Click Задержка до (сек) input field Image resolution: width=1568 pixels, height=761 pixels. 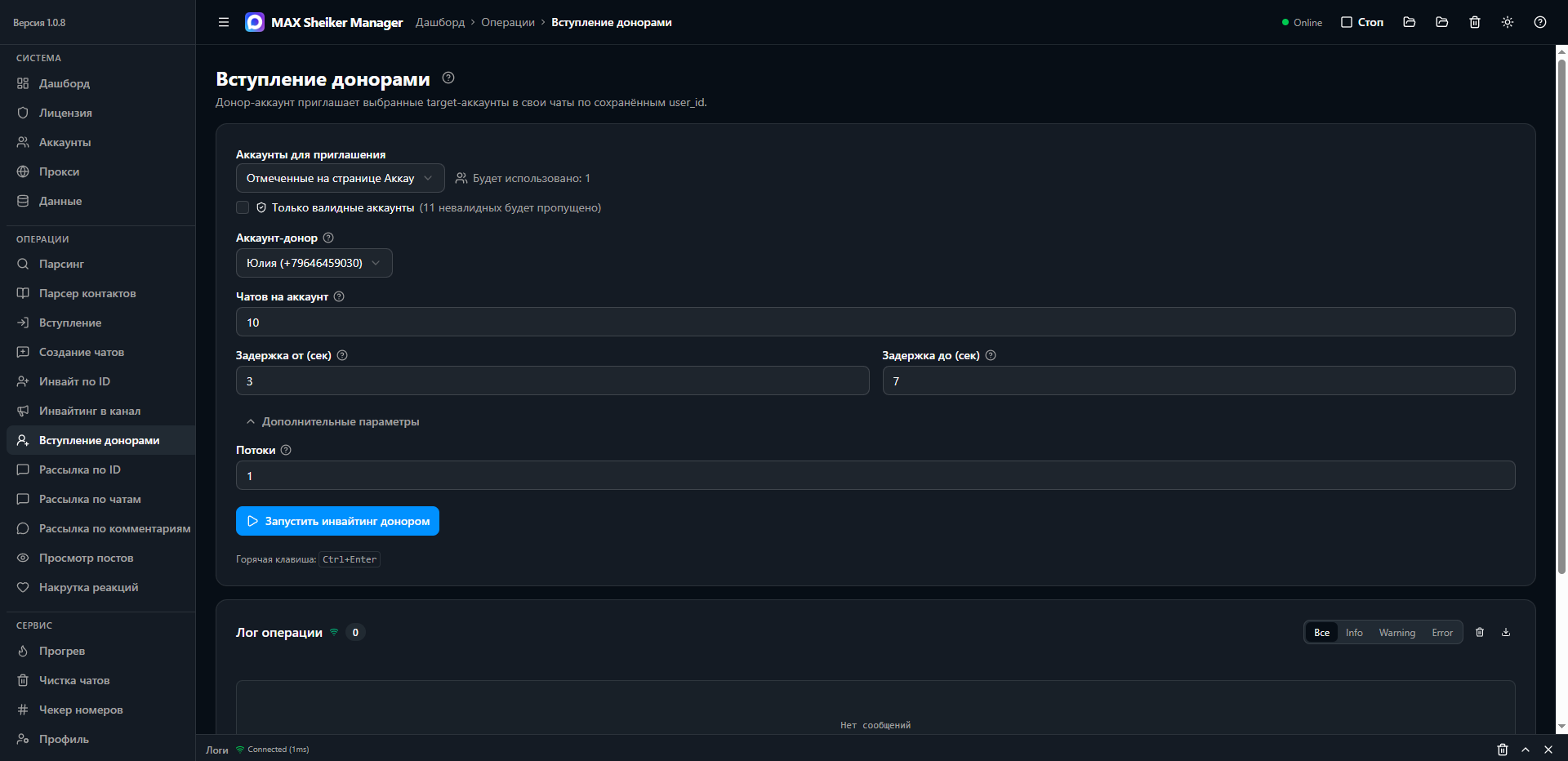pyautogui.click(x=1199, y=380)
